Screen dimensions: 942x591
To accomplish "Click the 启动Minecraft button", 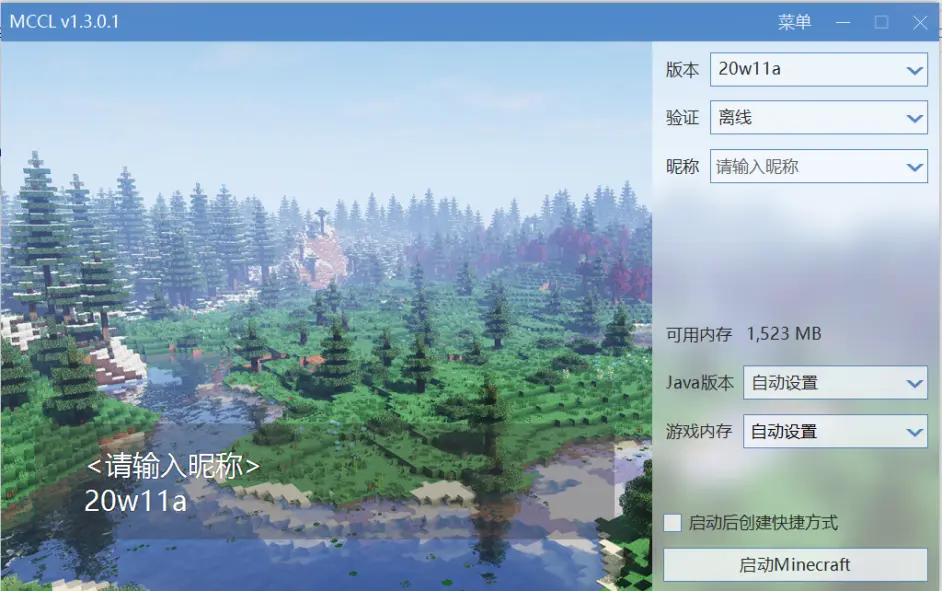I will pyautogui.click(x=795, y=565).
